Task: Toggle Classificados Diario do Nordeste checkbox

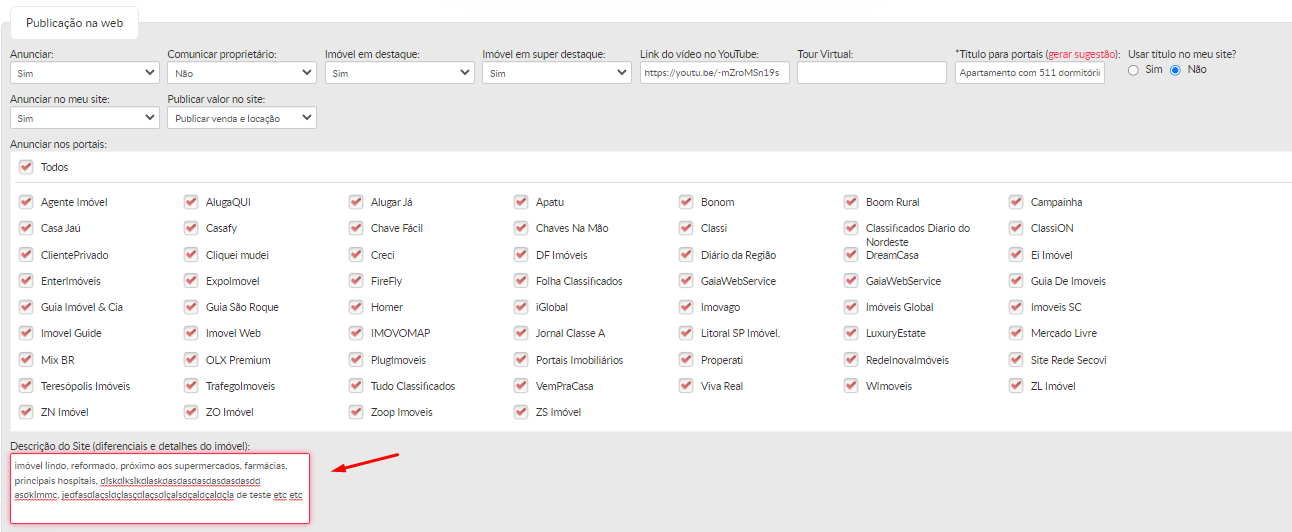Action: pos(851,228)
